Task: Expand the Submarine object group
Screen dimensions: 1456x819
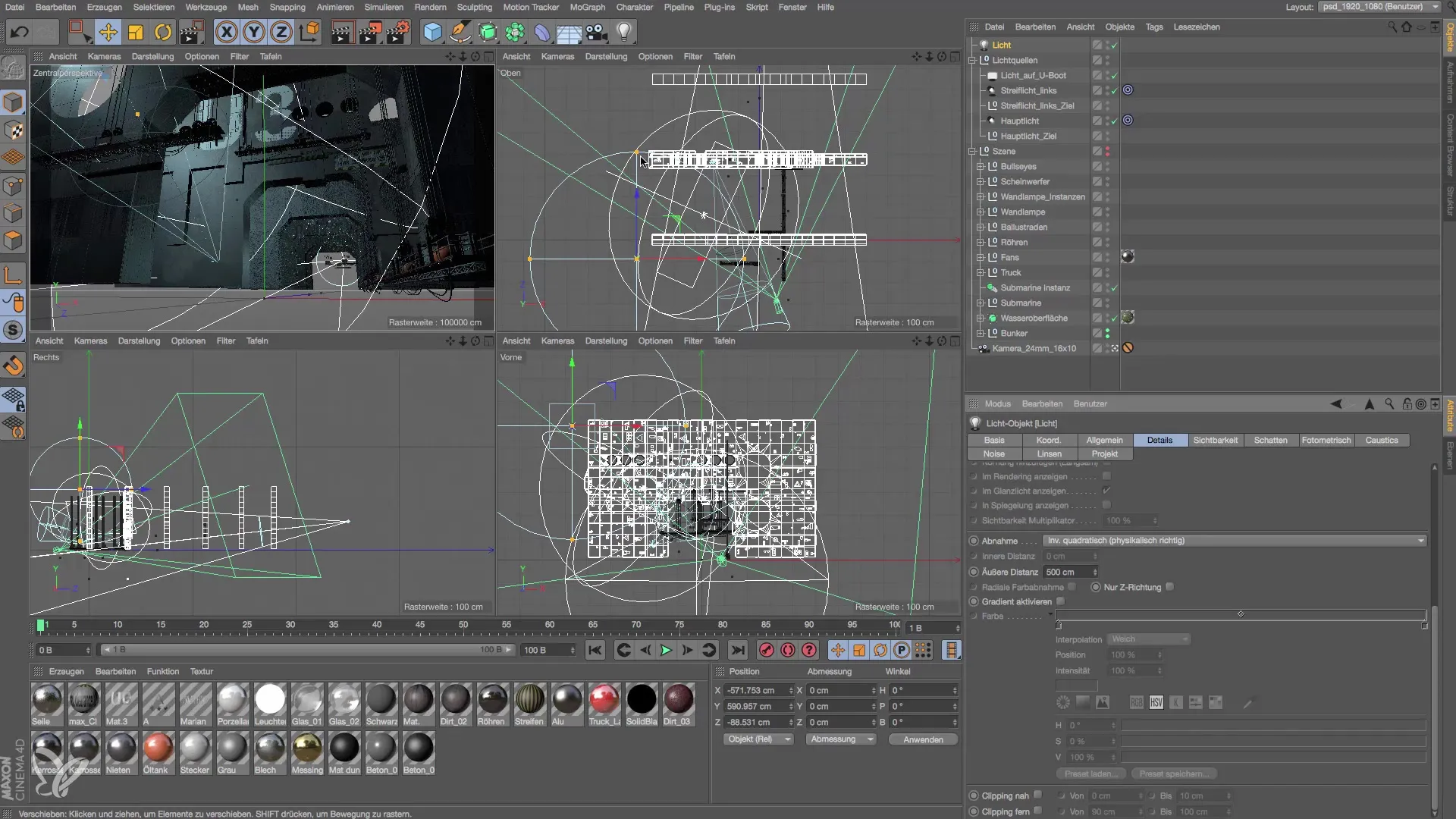Action: click(980, 303)
